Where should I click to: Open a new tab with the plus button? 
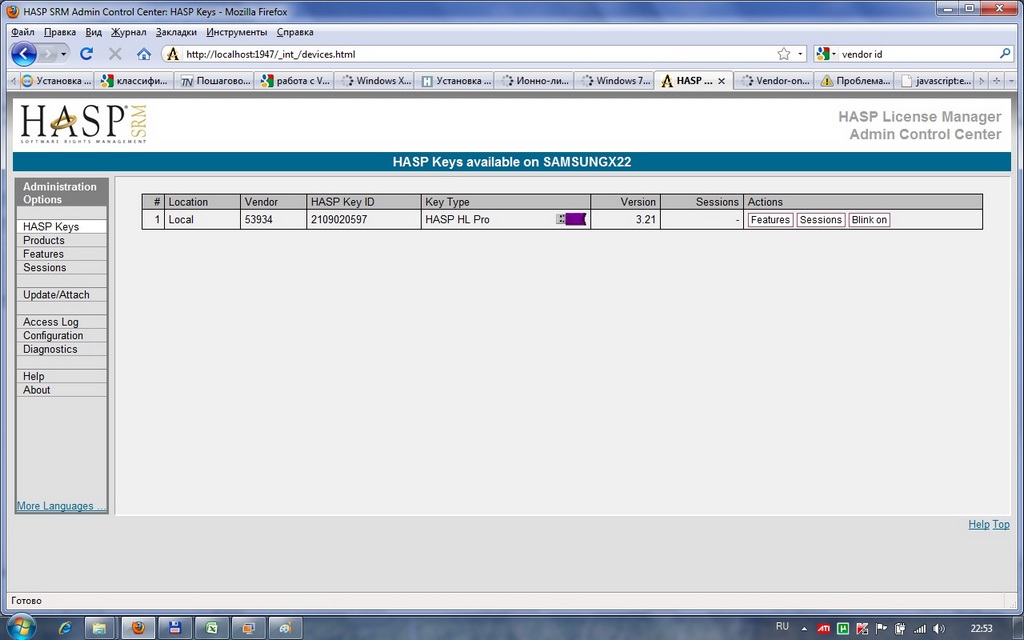click(997, 81)
